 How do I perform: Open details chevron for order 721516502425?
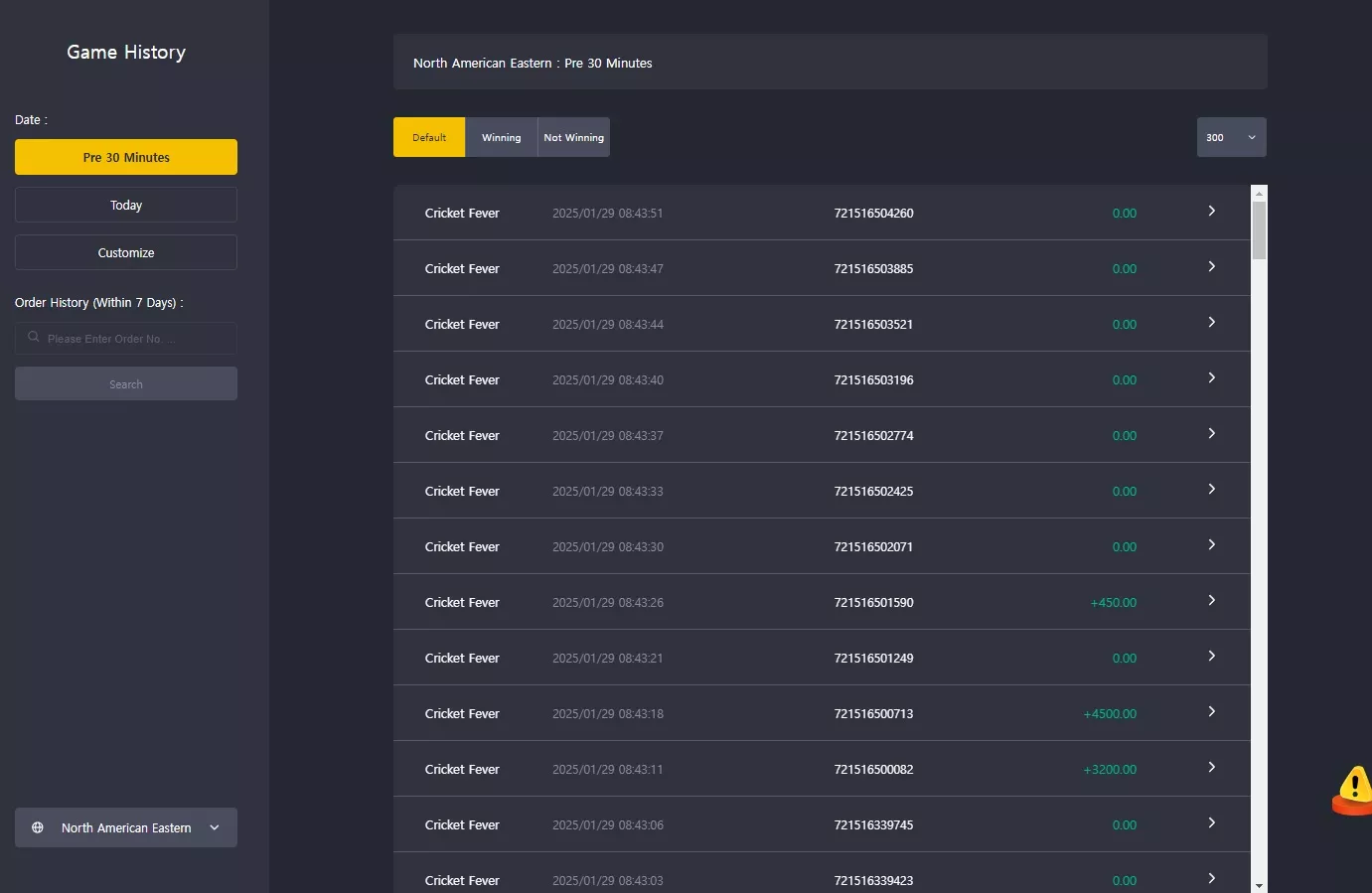coord(1211,489)
